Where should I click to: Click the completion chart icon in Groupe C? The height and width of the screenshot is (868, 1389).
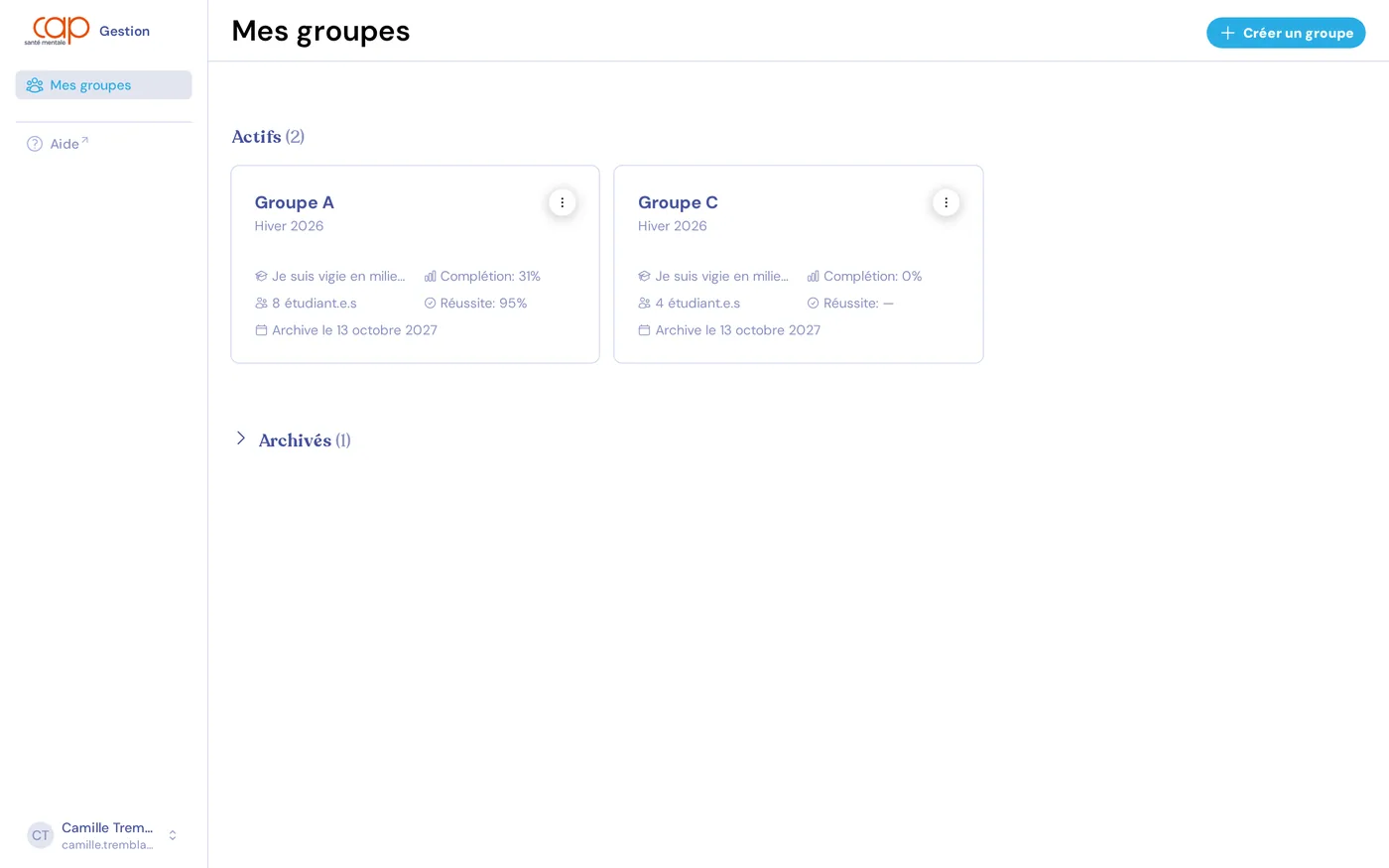pos(813,276)
